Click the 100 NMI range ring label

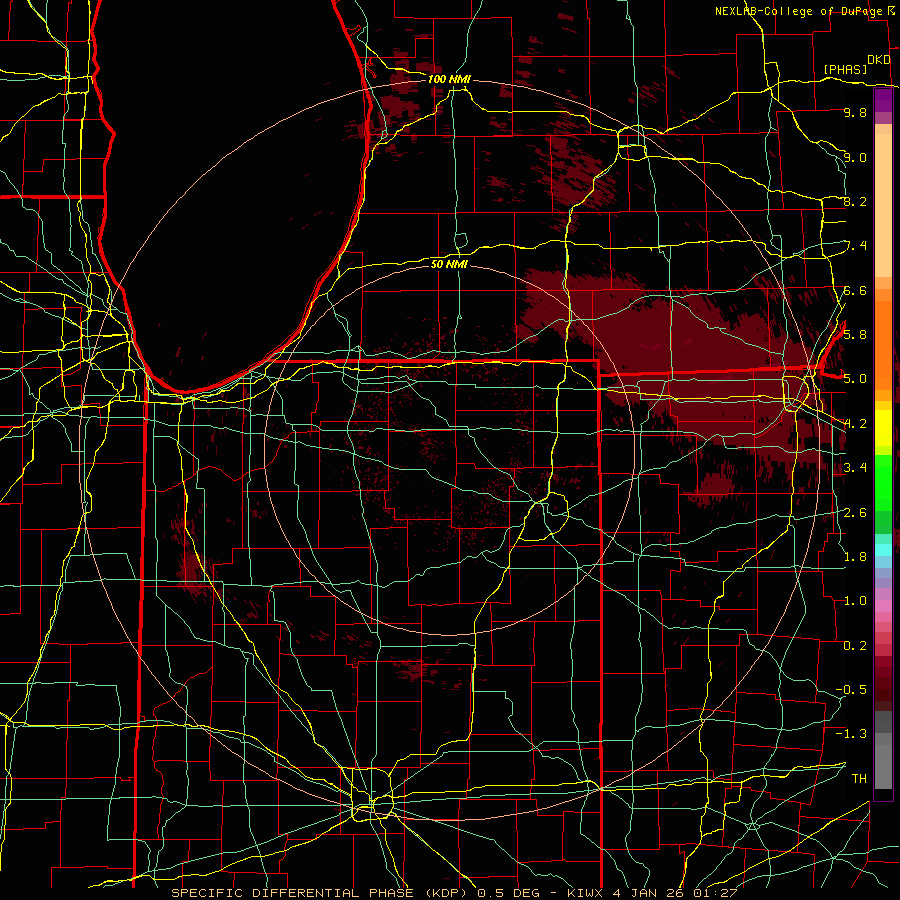click(449, 79)
